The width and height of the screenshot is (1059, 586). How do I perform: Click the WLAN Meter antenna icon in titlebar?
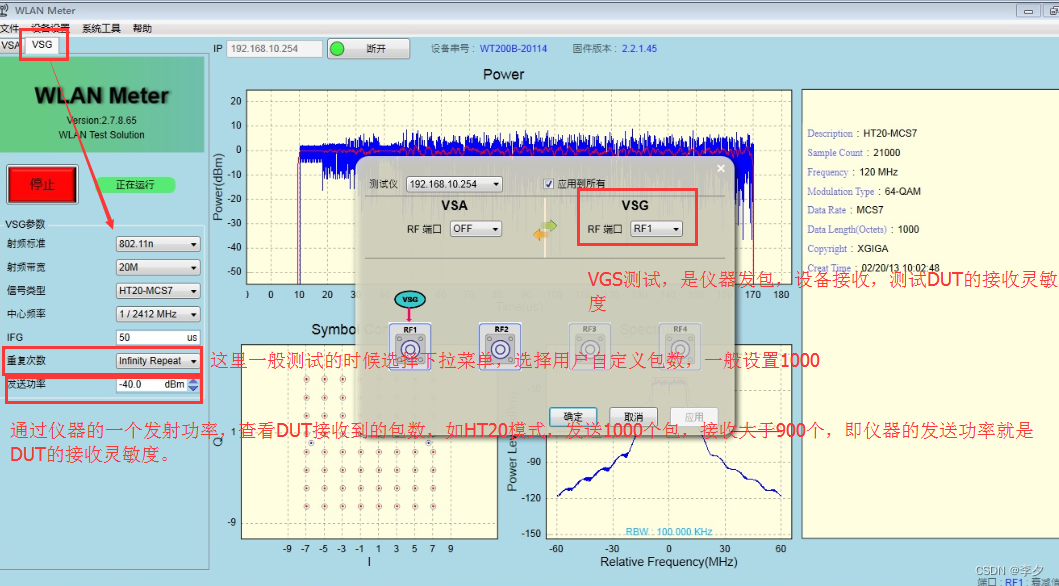click(x=8, y=9)
